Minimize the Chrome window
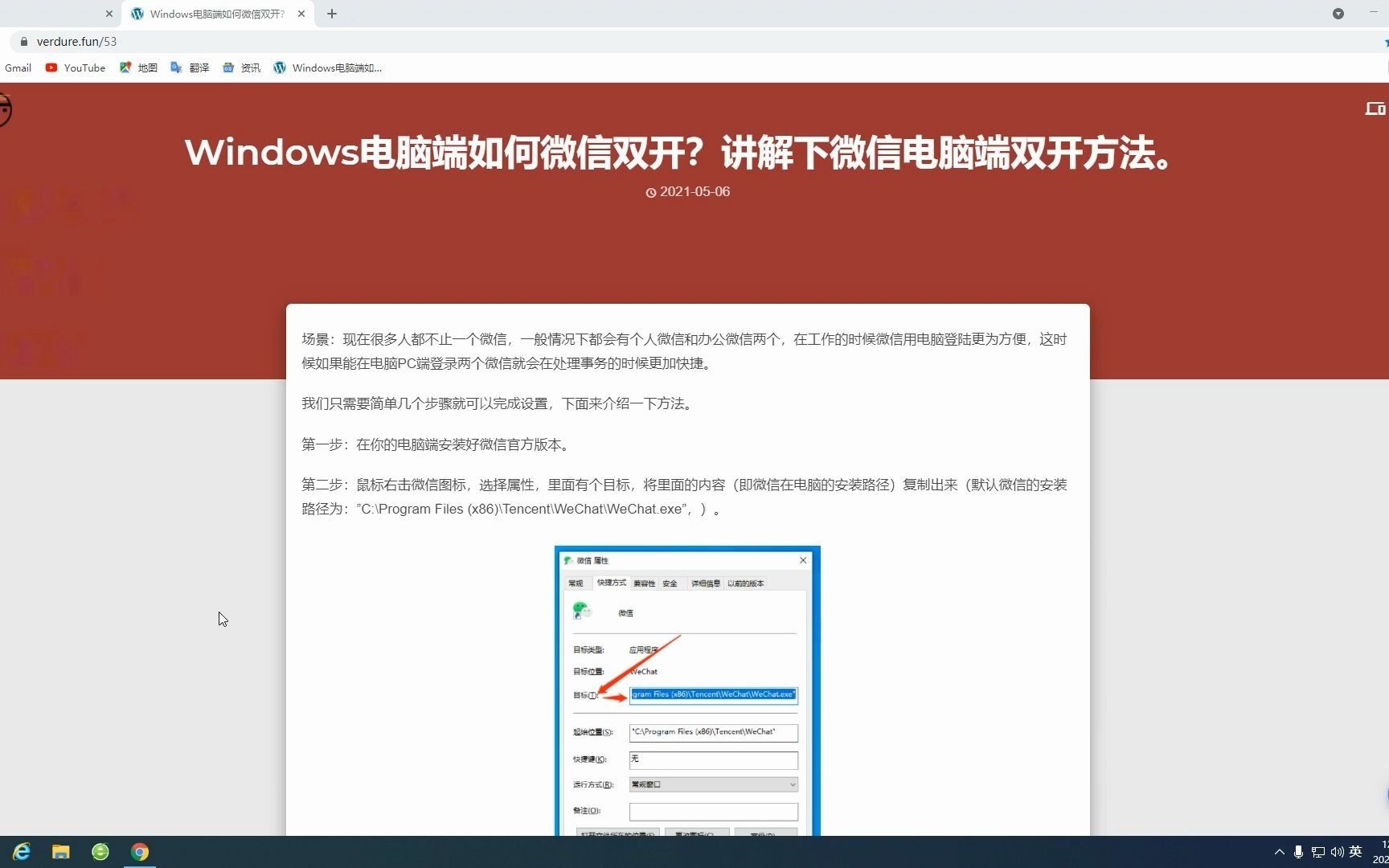 click(1374, 14)
